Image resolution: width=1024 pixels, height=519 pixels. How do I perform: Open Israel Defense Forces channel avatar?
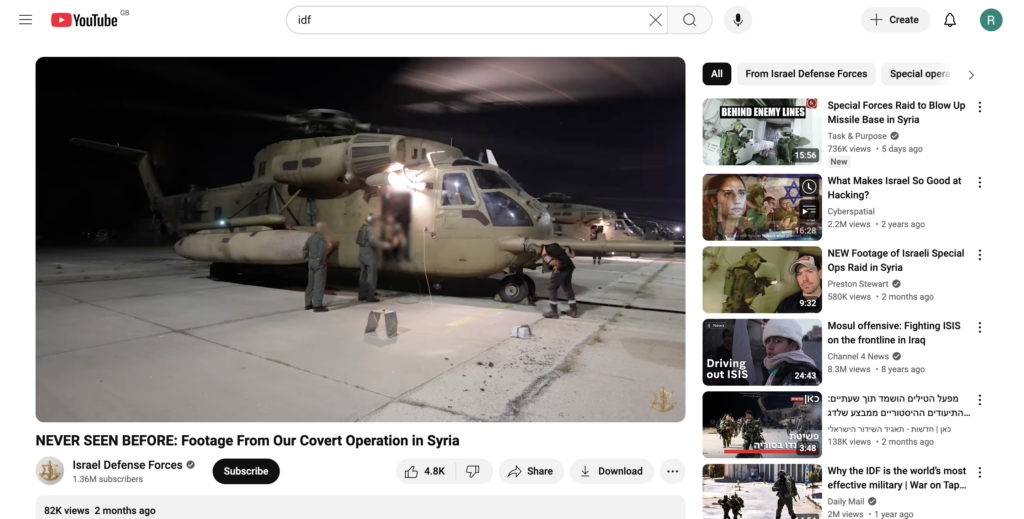pyautogui.click(x=50, y=471)
